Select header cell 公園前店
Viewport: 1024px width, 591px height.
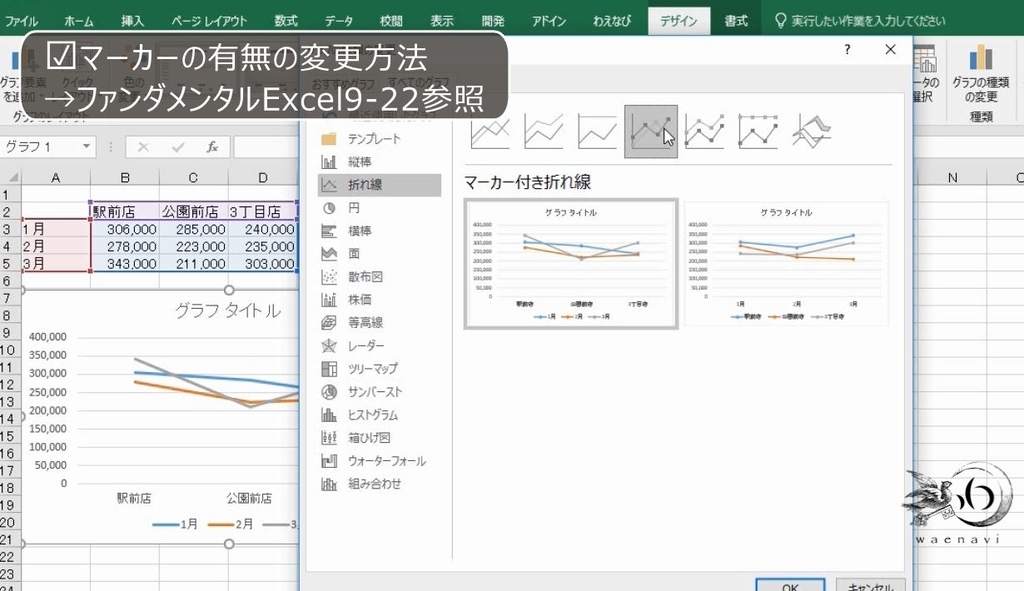(x=193, y=212)
